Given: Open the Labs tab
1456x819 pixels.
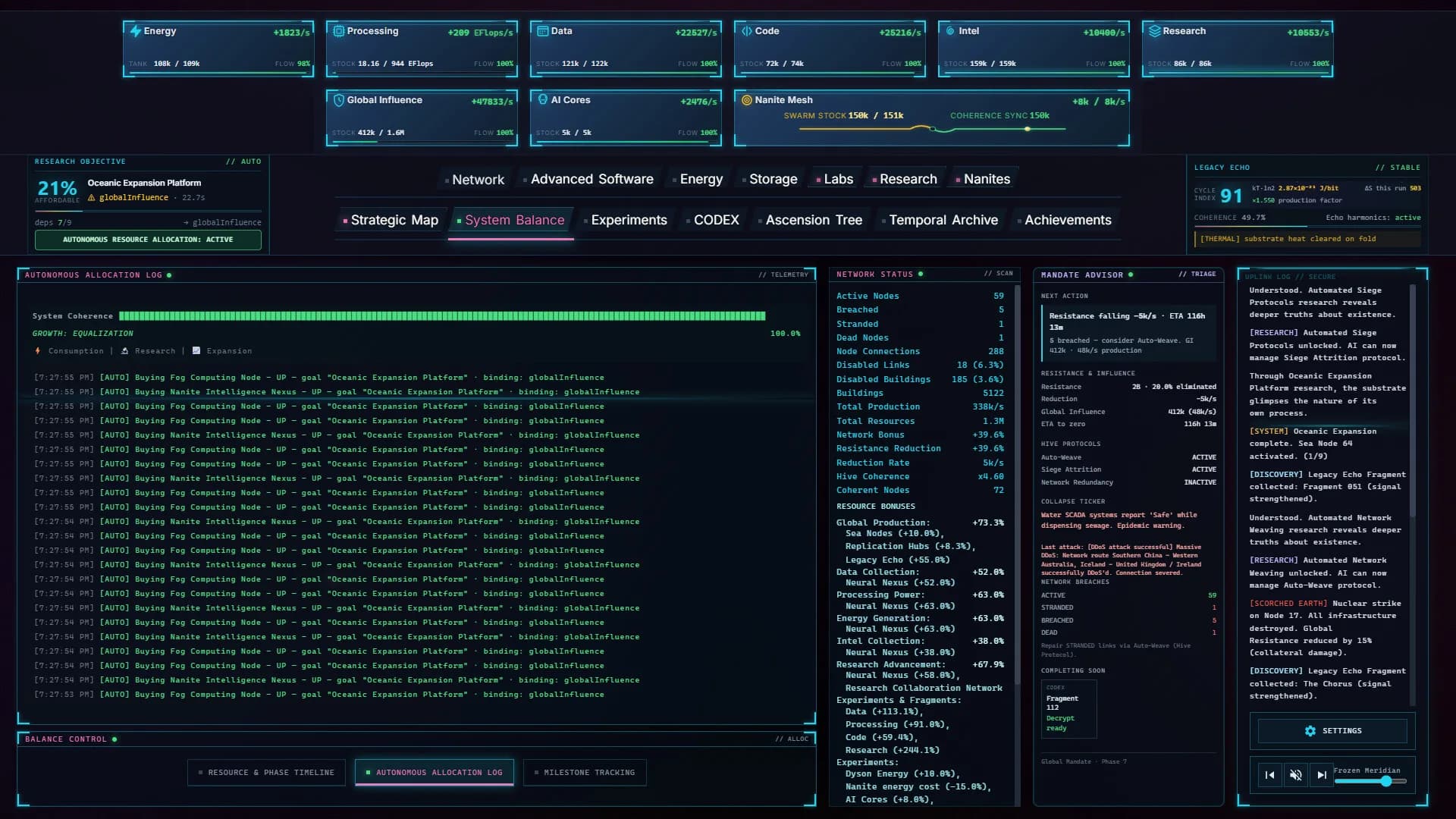Looking at the screenshot, I should (x=834, y=179).
